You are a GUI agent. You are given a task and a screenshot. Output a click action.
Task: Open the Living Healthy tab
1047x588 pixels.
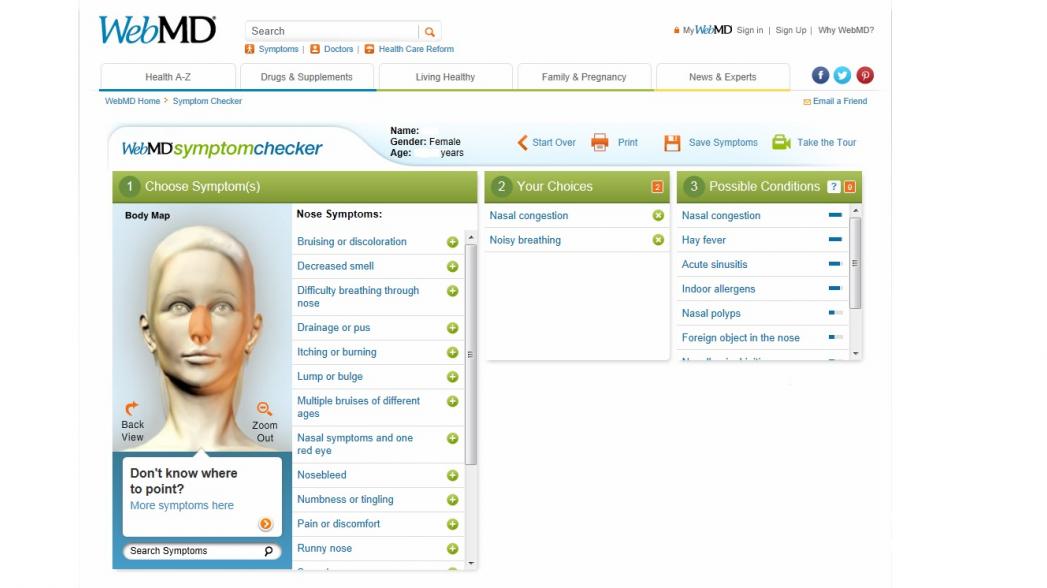point(445,77)
